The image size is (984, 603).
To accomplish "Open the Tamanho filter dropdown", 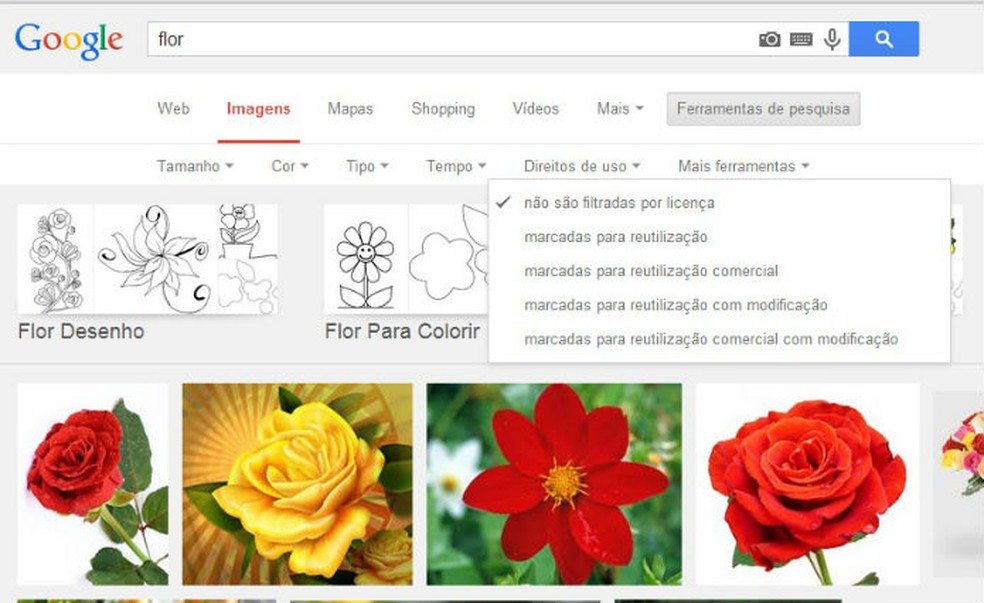I will coord(193,166).
